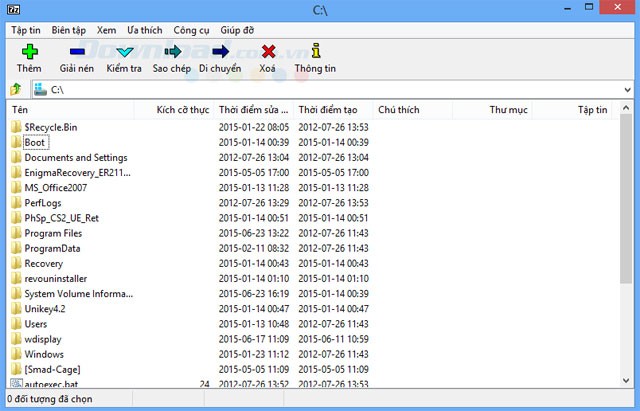Sort by the Tên column header
Image resolution: width=640 pixels, height=411 pixels.
71,110
